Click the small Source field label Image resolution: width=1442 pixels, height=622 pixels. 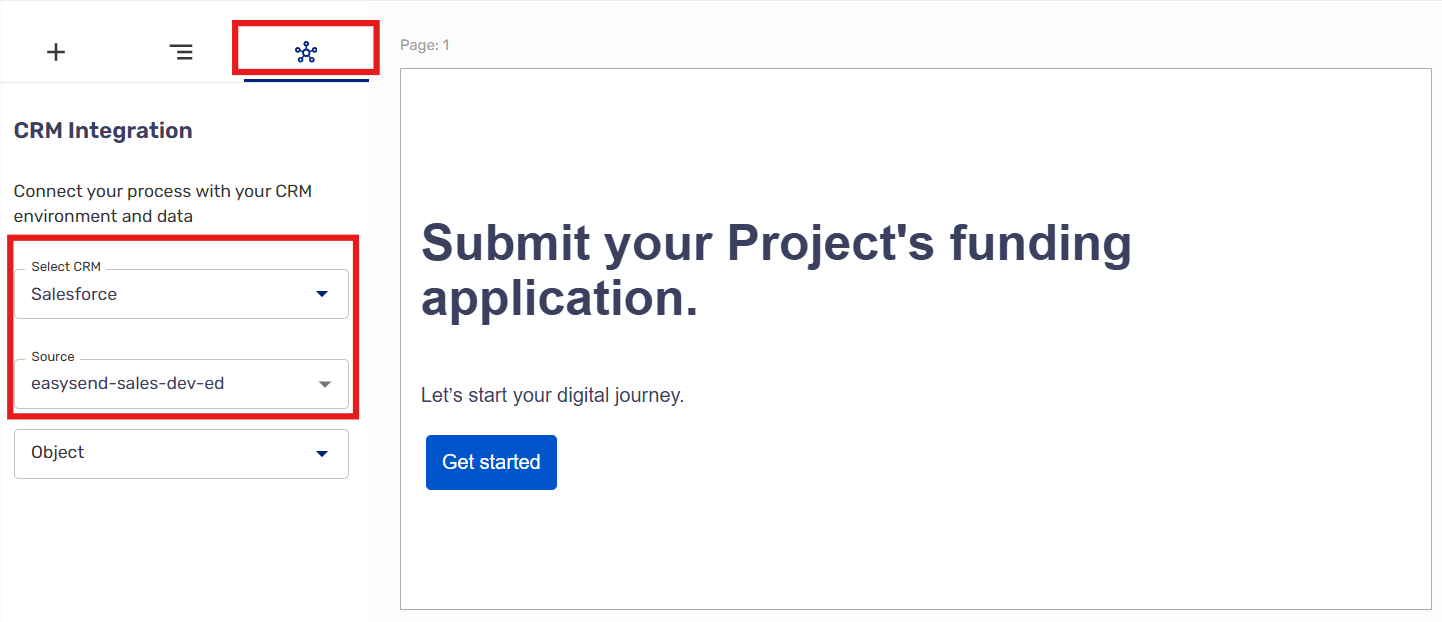pyautogui.click(x=53, y=357)
